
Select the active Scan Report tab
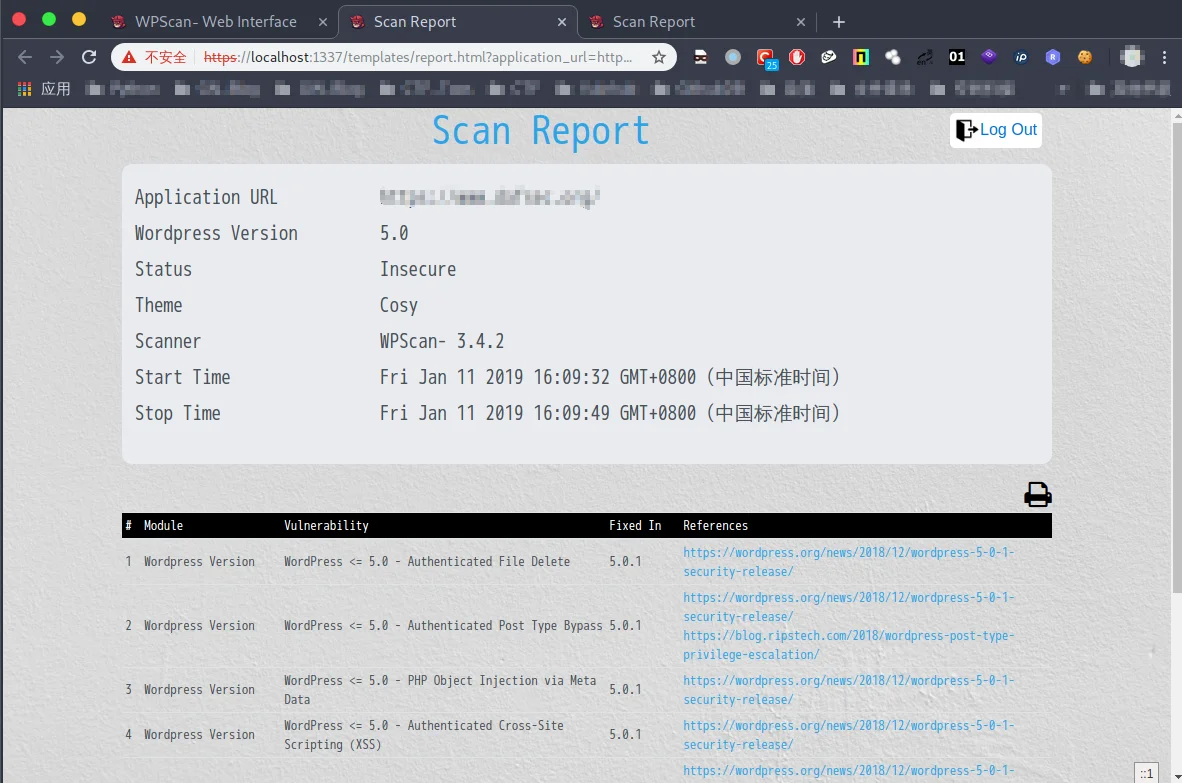pyautogui.click(x=458, y=22)
